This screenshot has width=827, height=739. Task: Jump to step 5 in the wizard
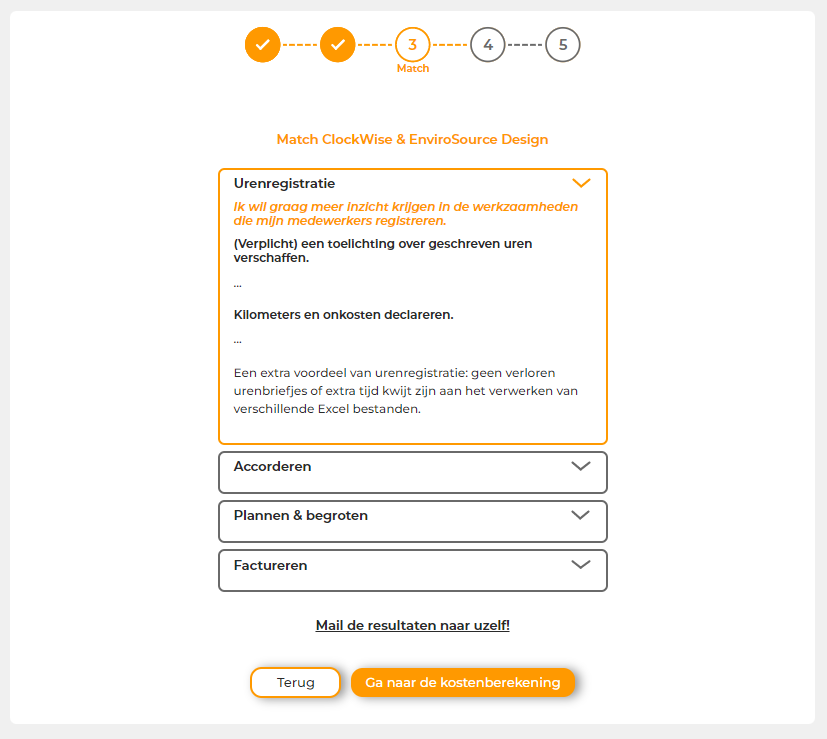coord(563,45)
